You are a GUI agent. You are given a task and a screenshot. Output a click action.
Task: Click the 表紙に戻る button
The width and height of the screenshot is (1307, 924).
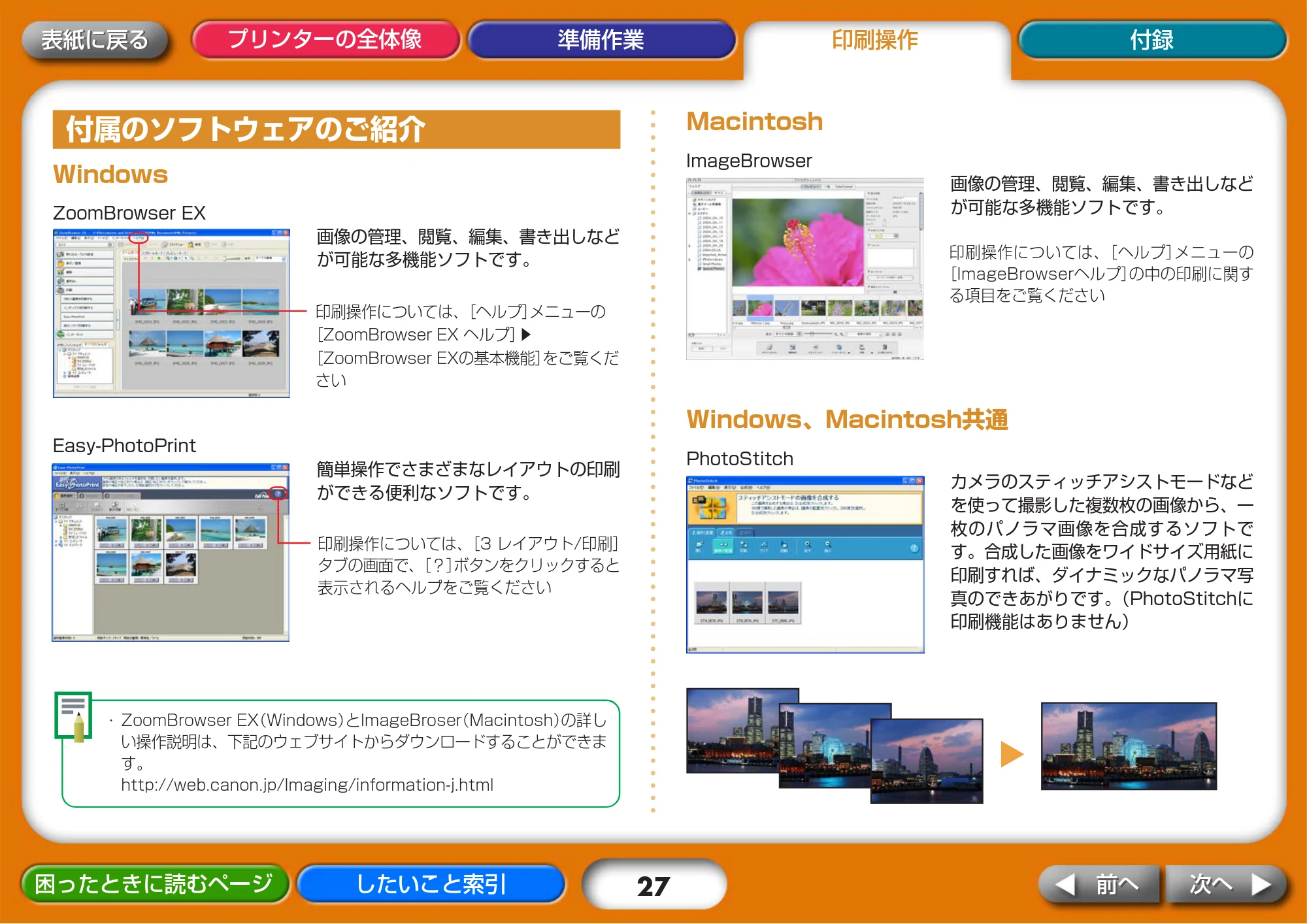point(95,40)
